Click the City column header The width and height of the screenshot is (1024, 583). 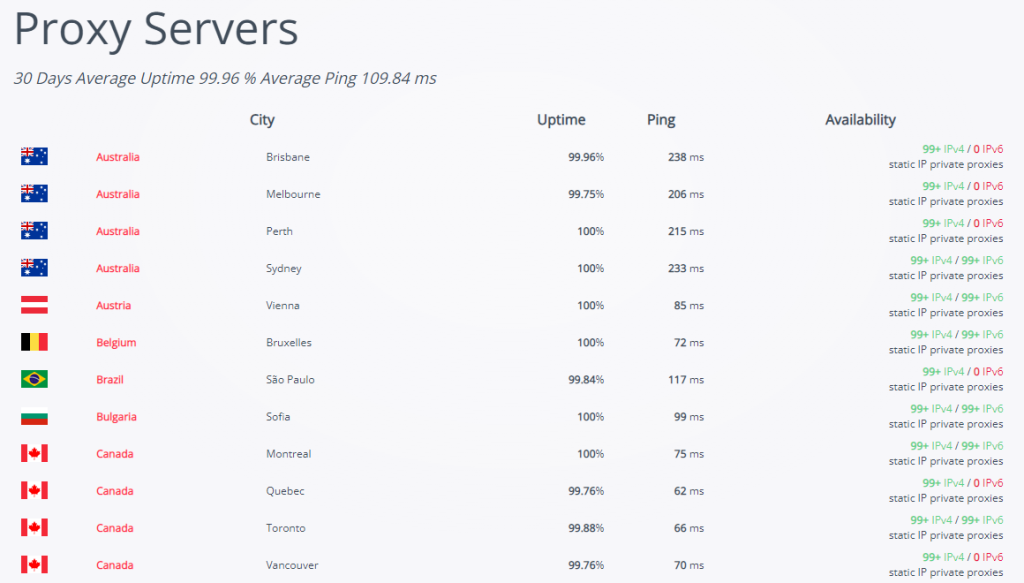262,120
